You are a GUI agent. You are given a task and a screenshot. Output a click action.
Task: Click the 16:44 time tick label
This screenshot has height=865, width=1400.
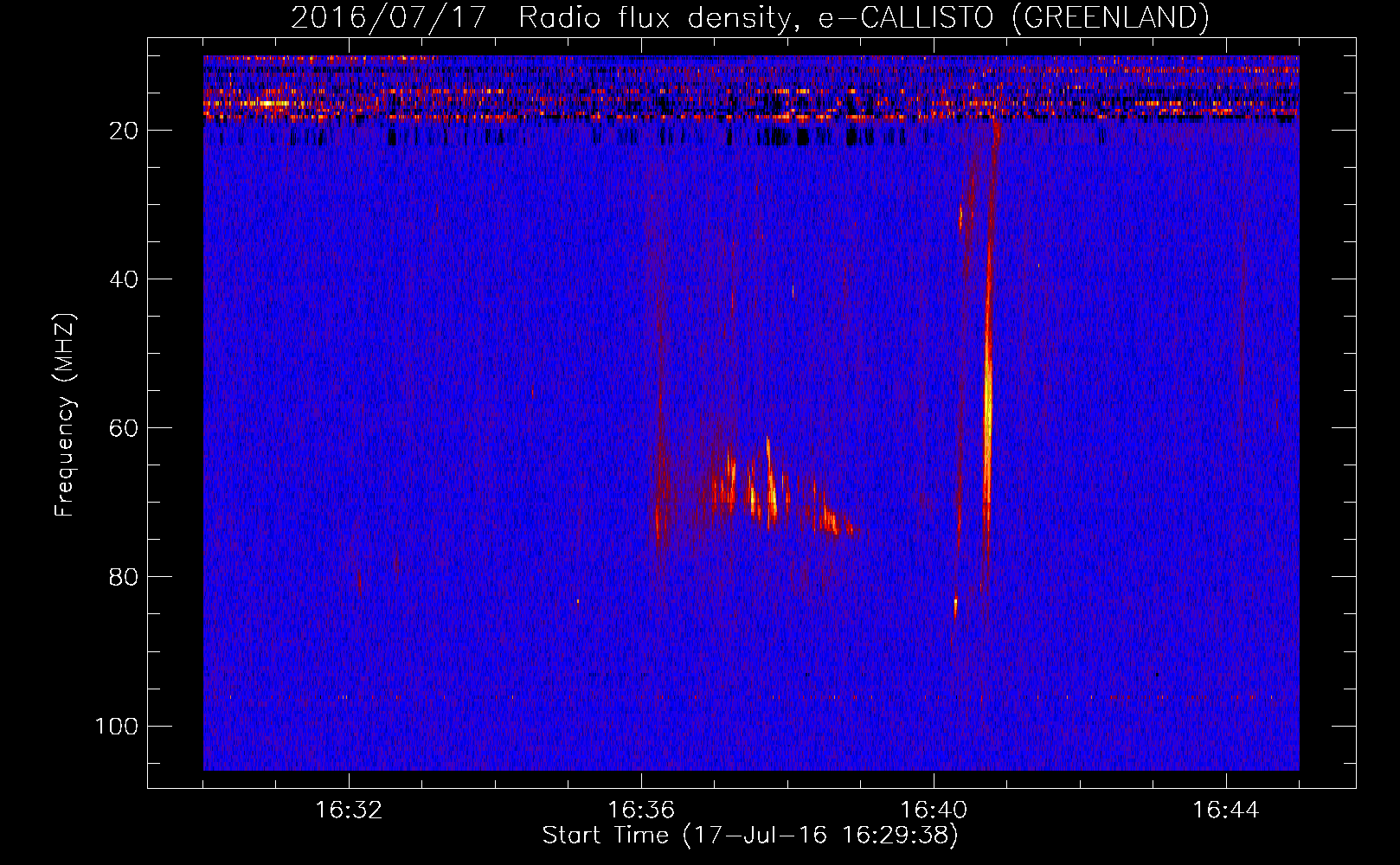point(1226,811)
